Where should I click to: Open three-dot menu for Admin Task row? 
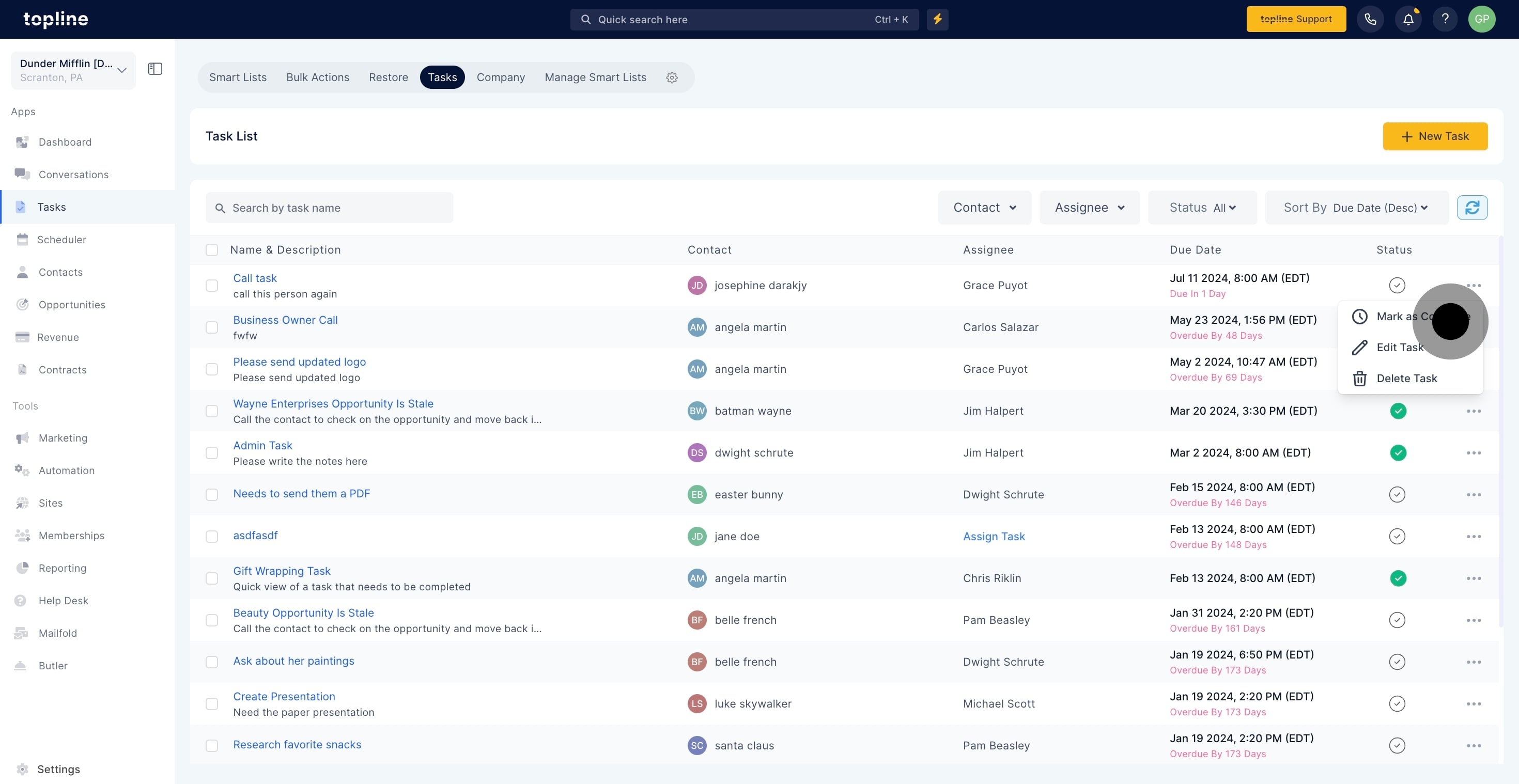point(1473,453)
